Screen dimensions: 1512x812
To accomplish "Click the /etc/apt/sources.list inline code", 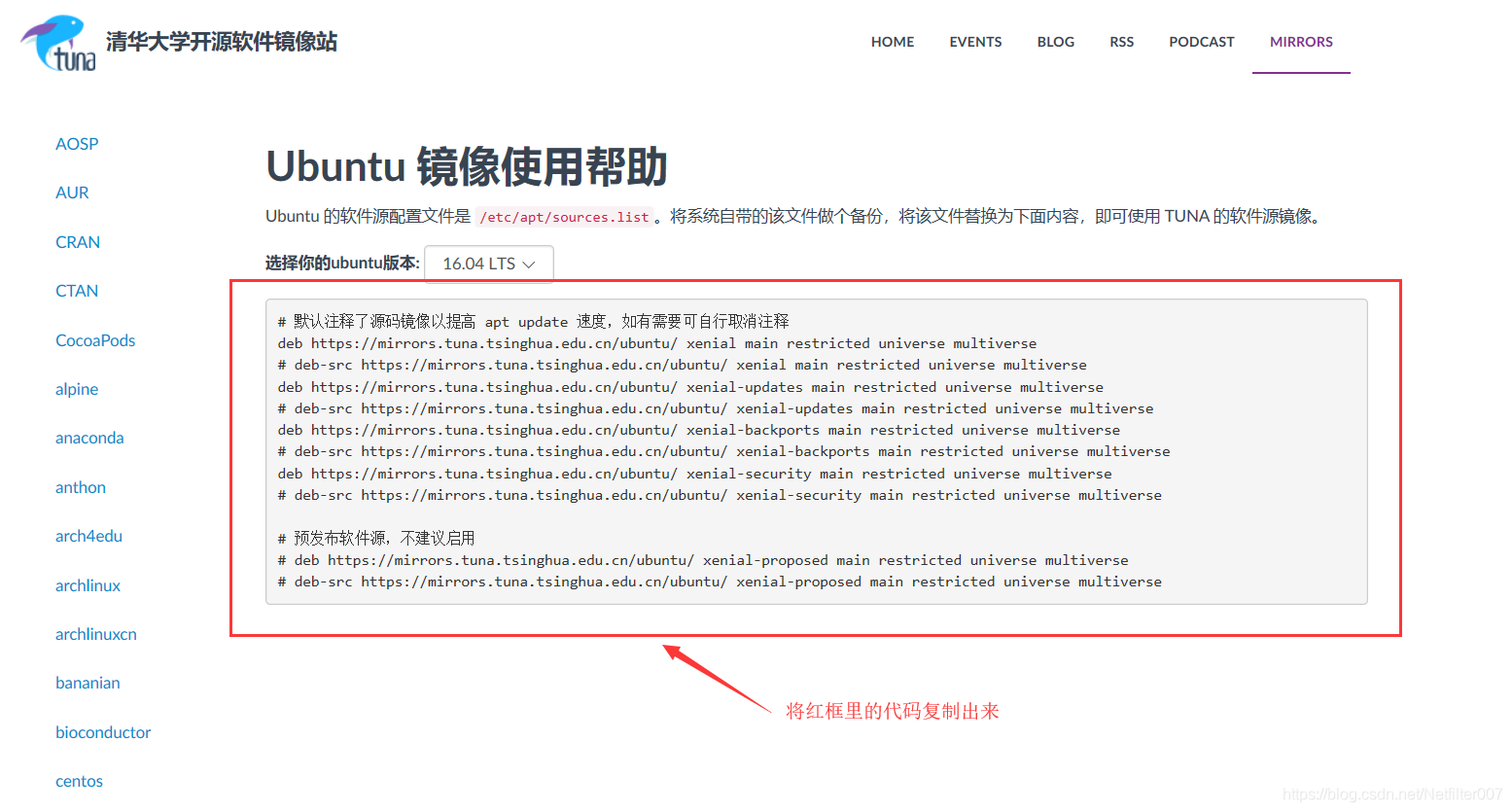I will [x=564, y=217].
